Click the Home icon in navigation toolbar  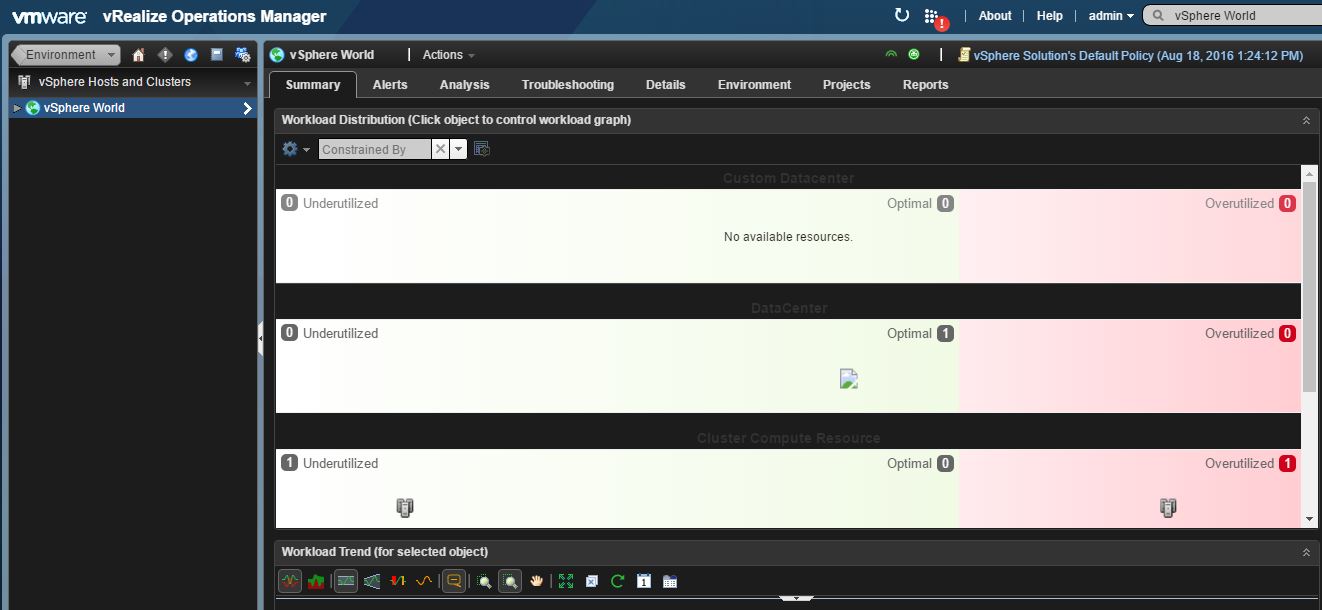coord(139,55)
